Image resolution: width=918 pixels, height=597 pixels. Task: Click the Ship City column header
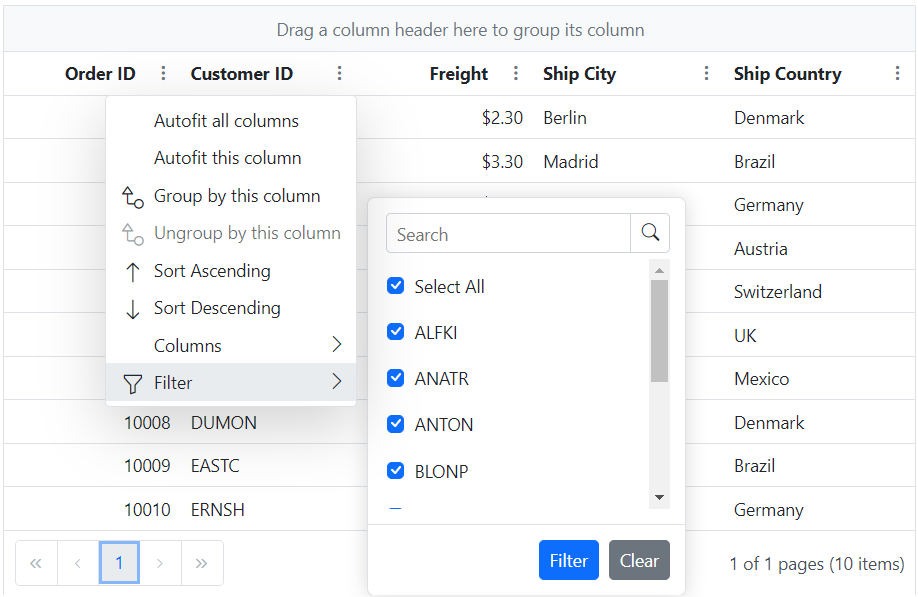pos(580,74)
